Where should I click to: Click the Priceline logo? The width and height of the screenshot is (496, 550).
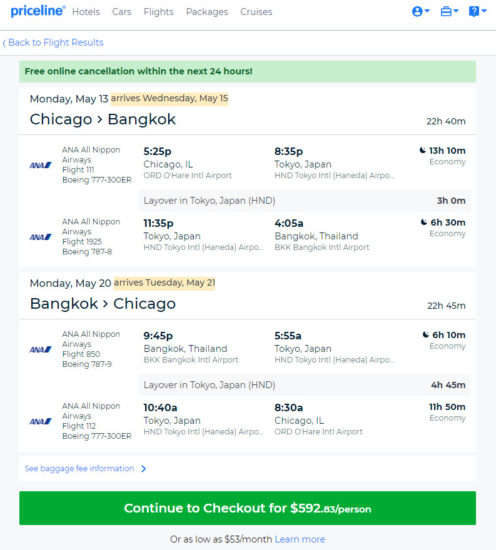click(38, 11)
